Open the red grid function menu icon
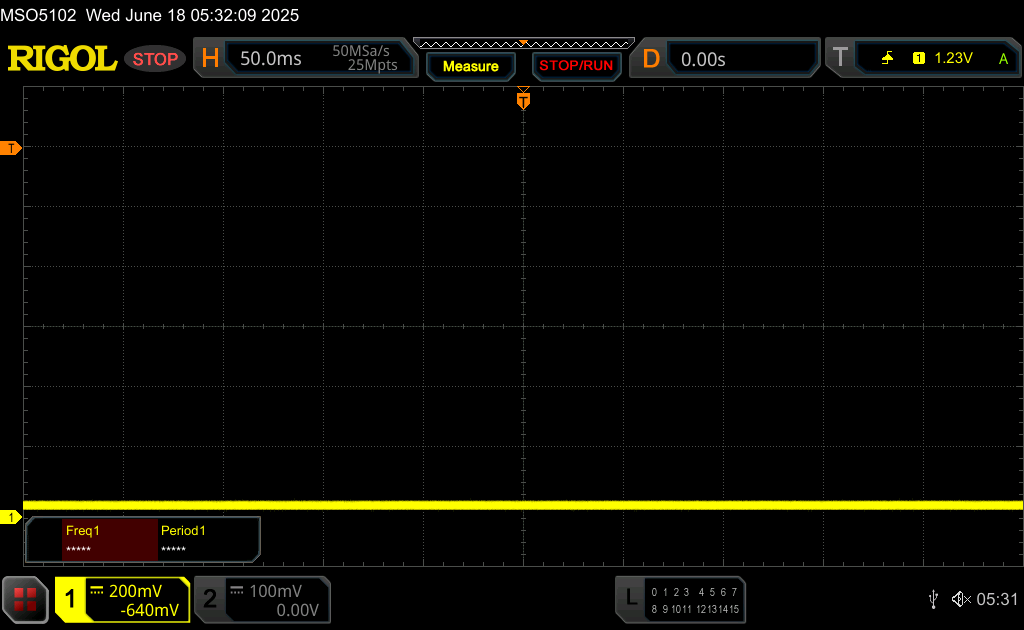Screen dimensions: 1024x630 (x=25, y=599)
